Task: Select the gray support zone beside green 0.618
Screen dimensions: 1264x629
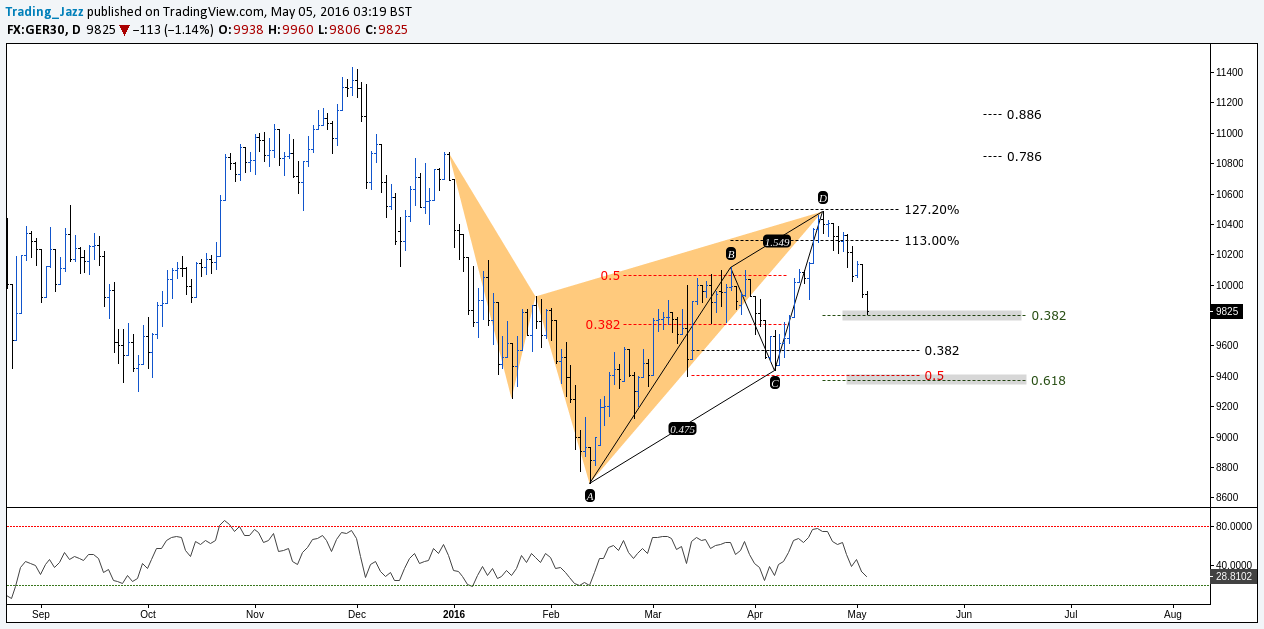Action: 936,379
